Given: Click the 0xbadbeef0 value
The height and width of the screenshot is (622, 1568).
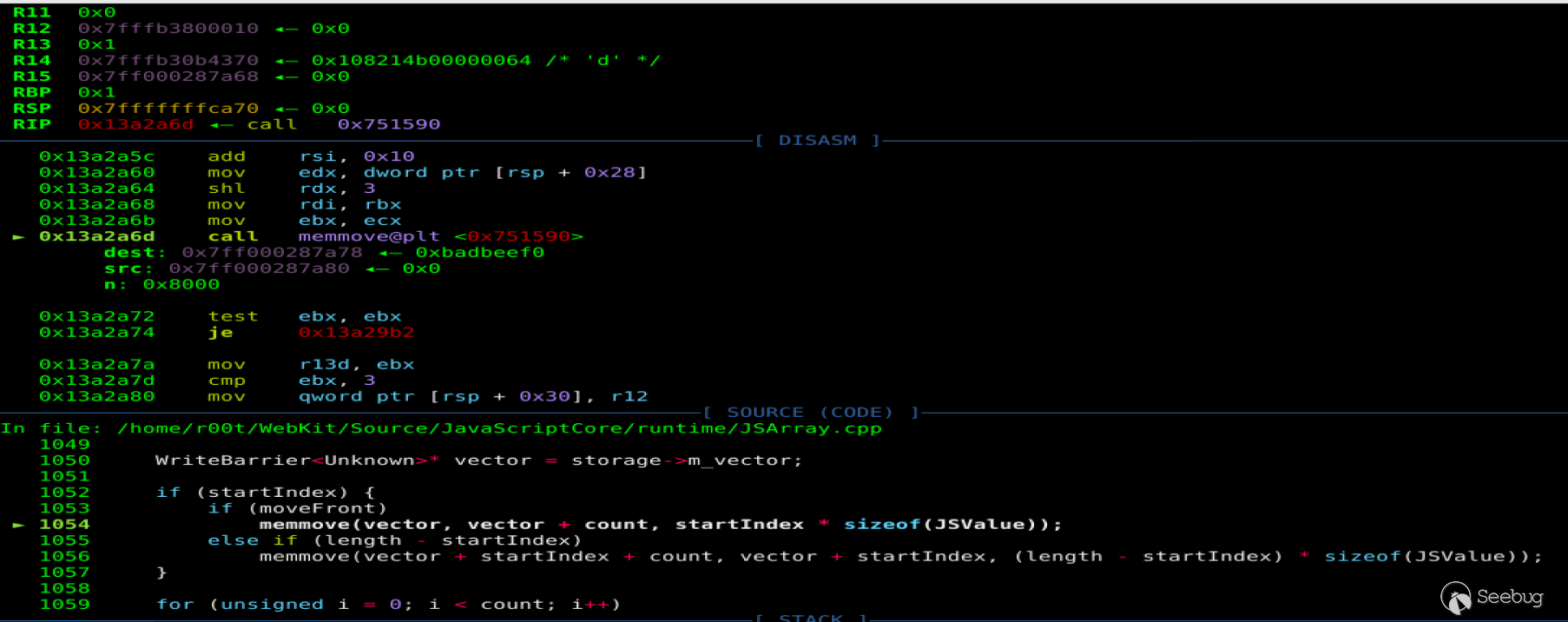Looking at the screenshot, I should pyautogui.click(x=479, y=252).
